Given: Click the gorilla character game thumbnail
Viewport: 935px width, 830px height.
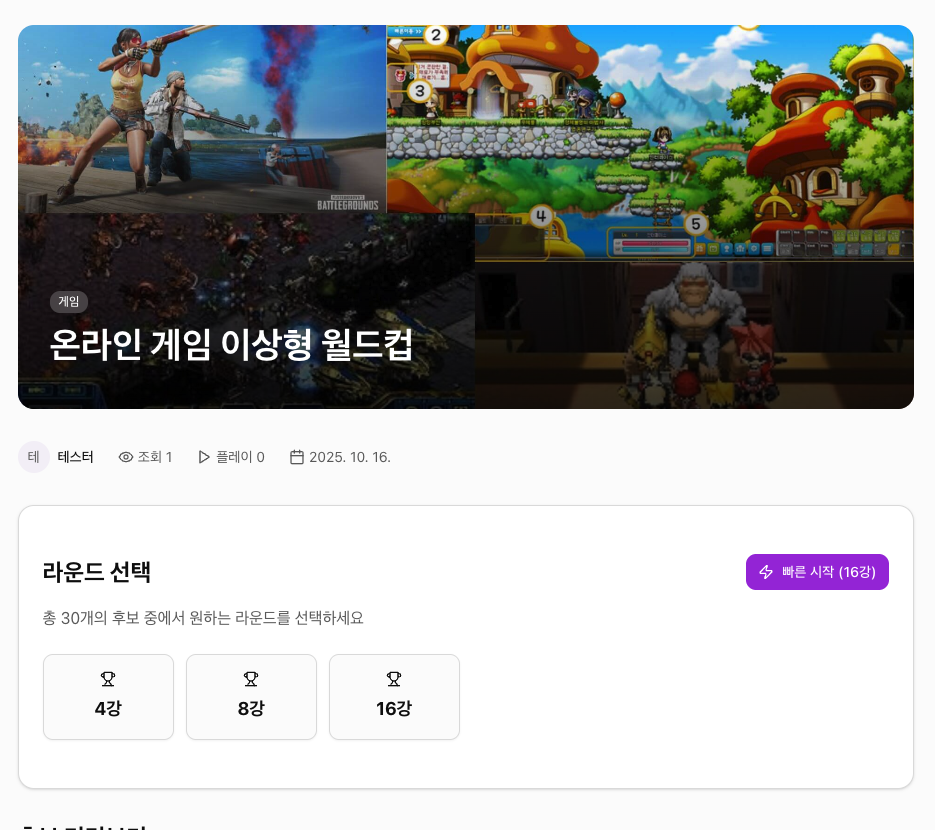Looking at the screenshot, I should click(x=695, y=334).
